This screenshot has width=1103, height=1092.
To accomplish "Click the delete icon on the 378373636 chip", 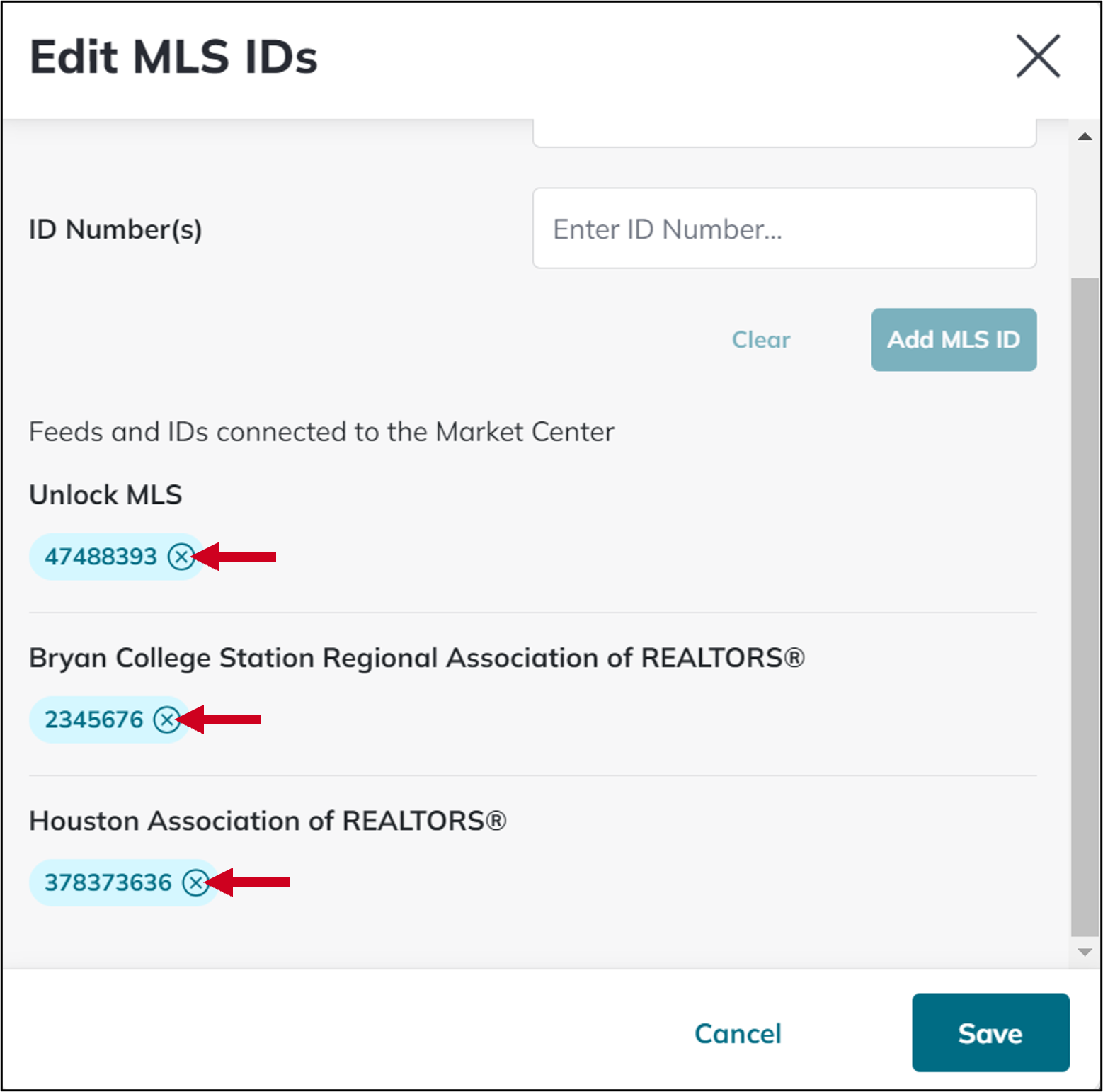I will click(196, 883).
